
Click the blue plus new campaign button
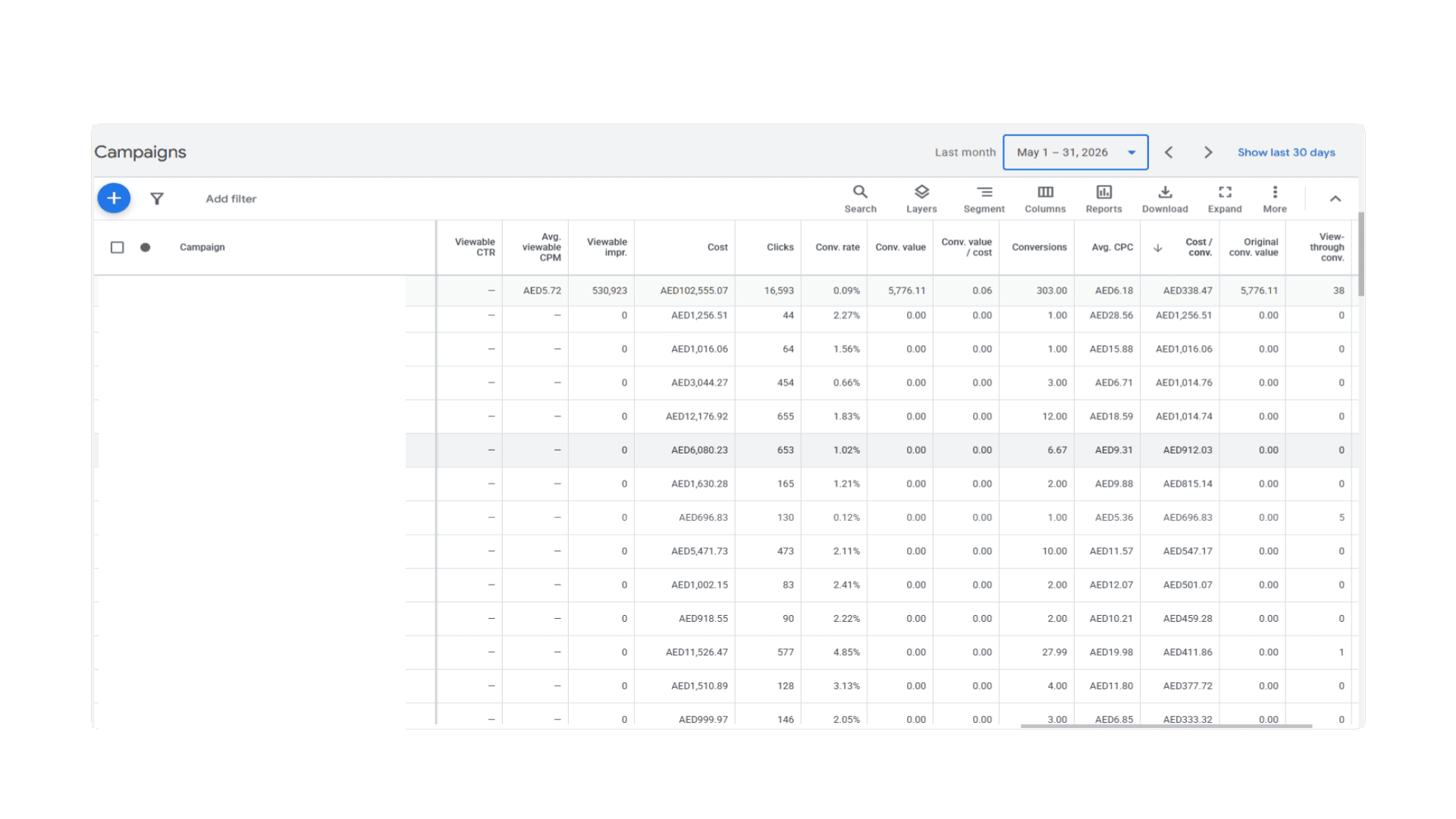coord(114,198)
